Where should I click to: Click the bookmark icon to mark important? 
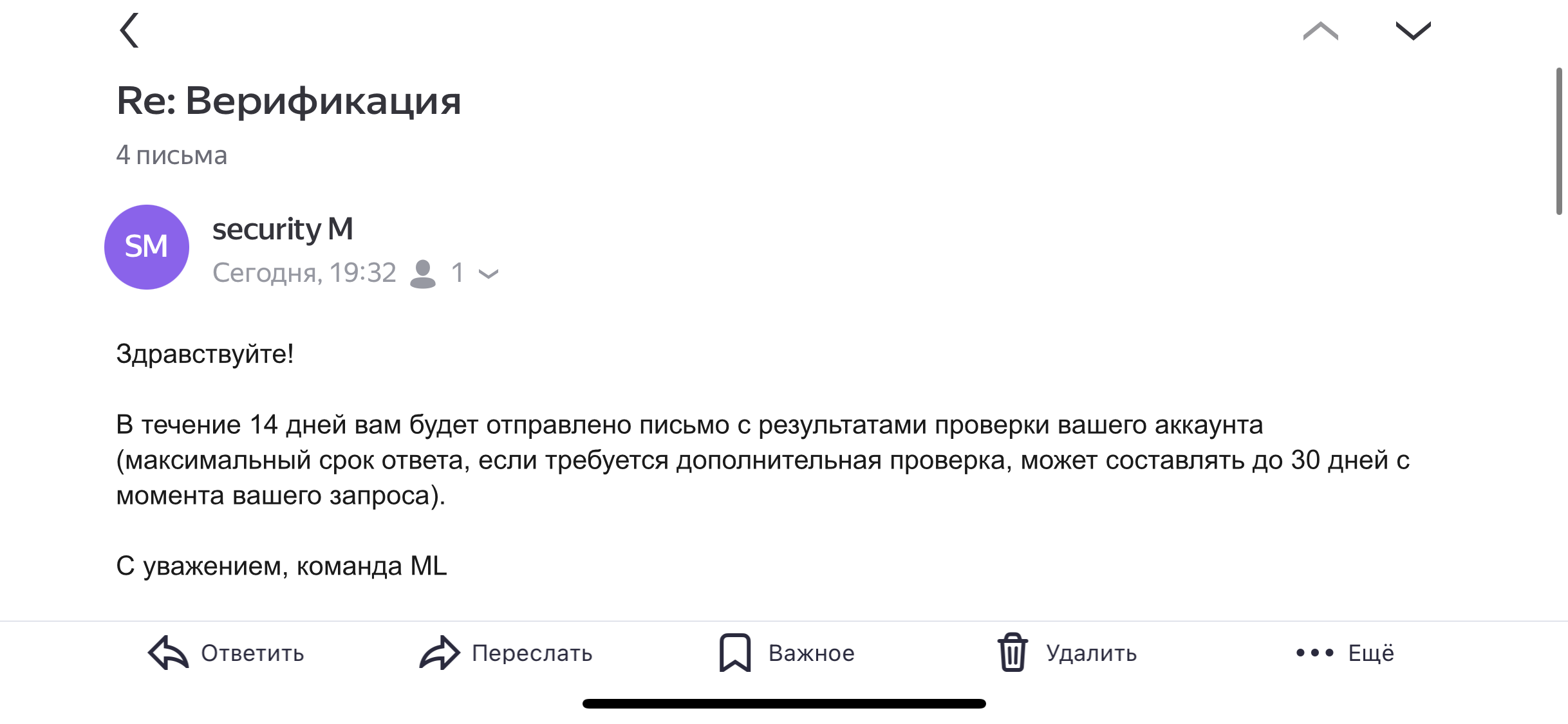coord(734,653)
